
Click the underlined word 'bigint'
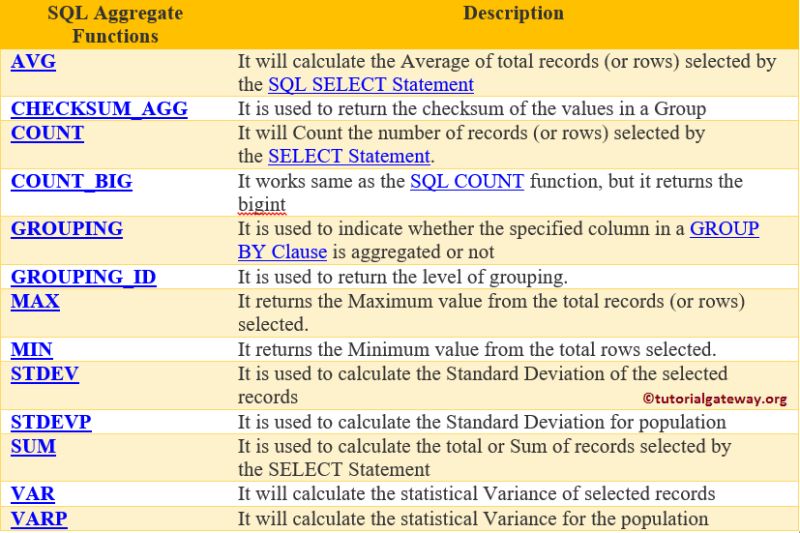point(262,204)
